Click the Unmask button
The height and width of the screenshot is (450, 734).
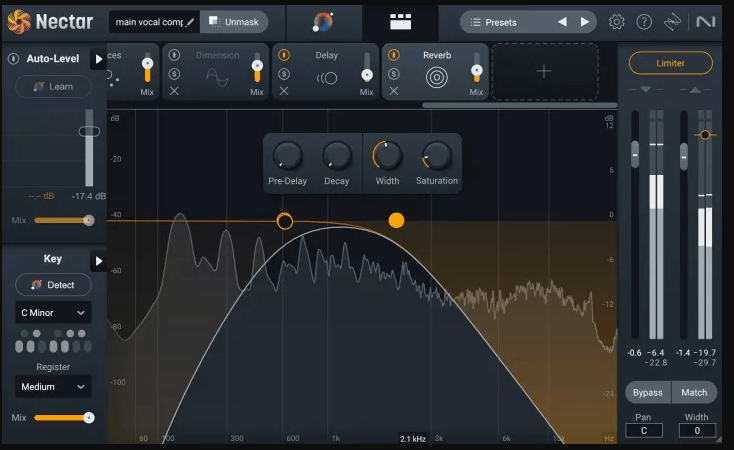pos(234,22)
